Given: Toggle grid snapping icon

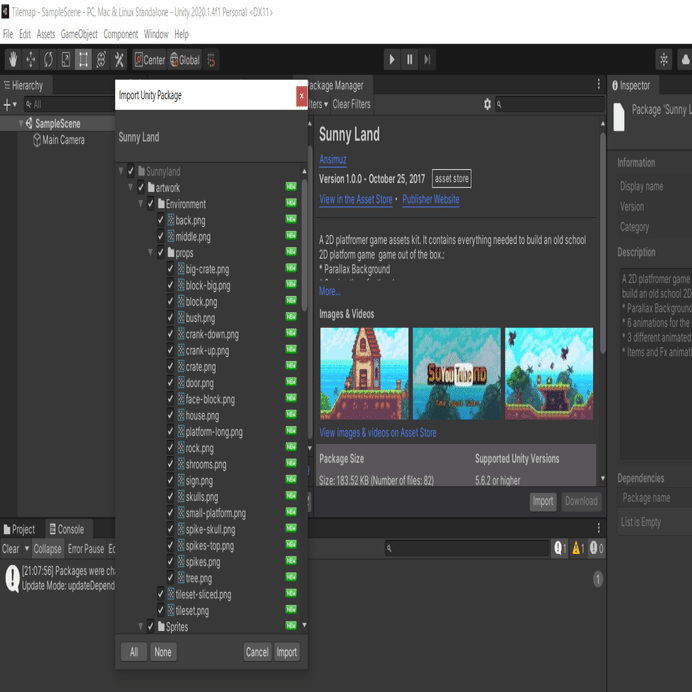Looking at the screenshot, I should (211, 60).
